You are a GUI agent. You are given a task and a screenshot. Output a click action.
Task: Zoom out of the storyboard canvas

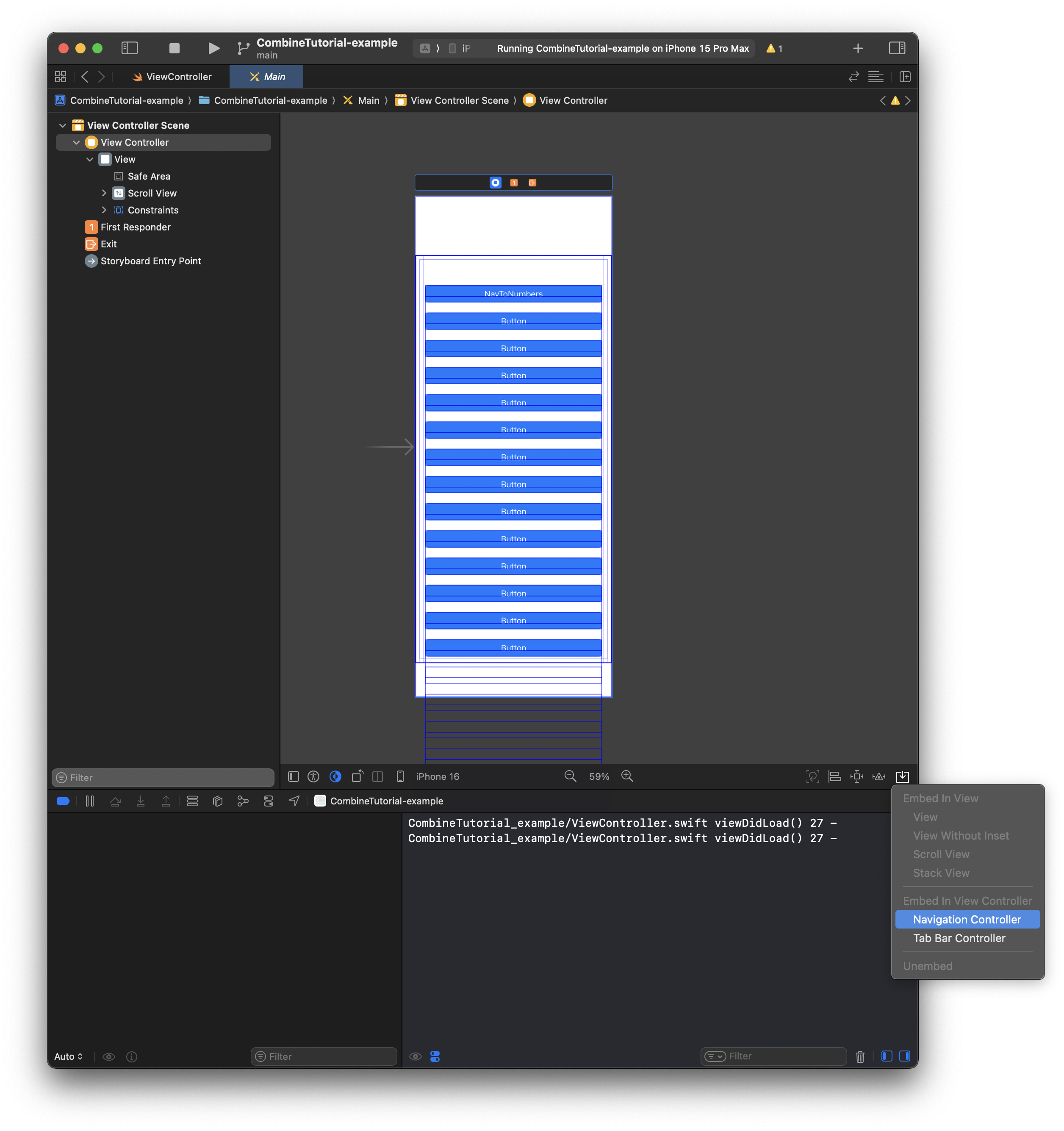(x=570, y=776)
